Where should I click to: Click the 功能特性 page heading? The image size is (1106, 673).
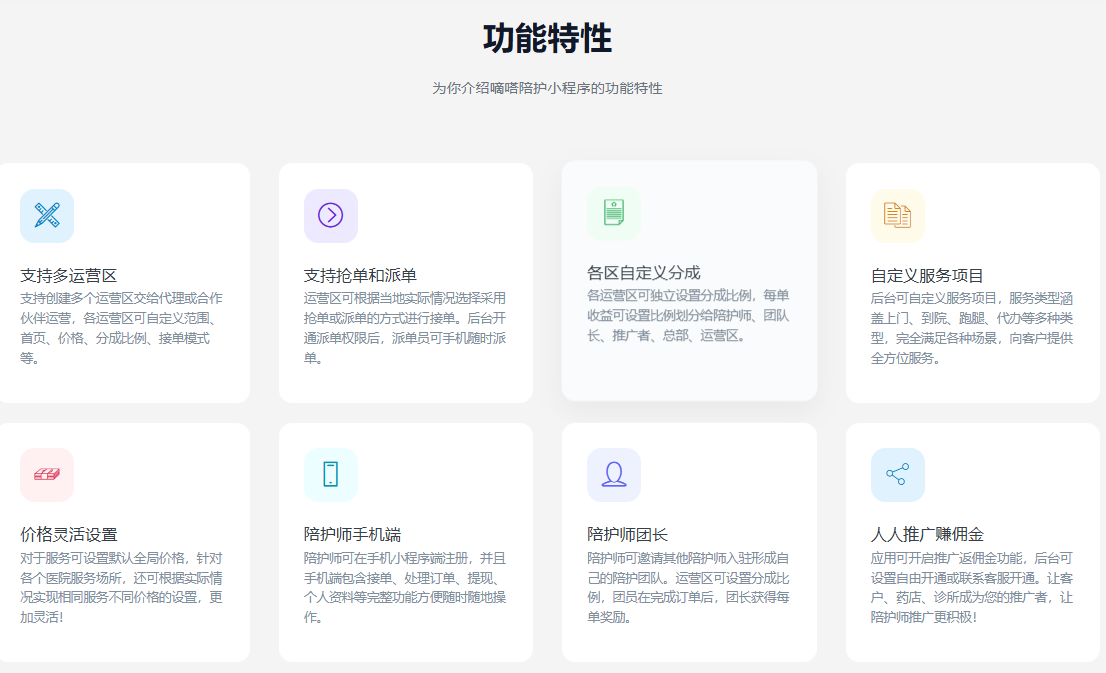547,38
